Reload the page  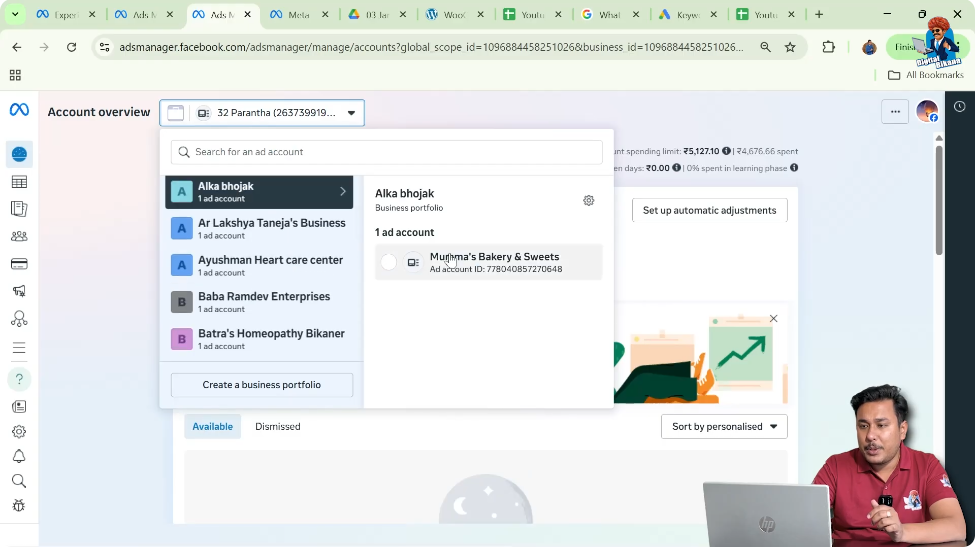click(72, 47)
